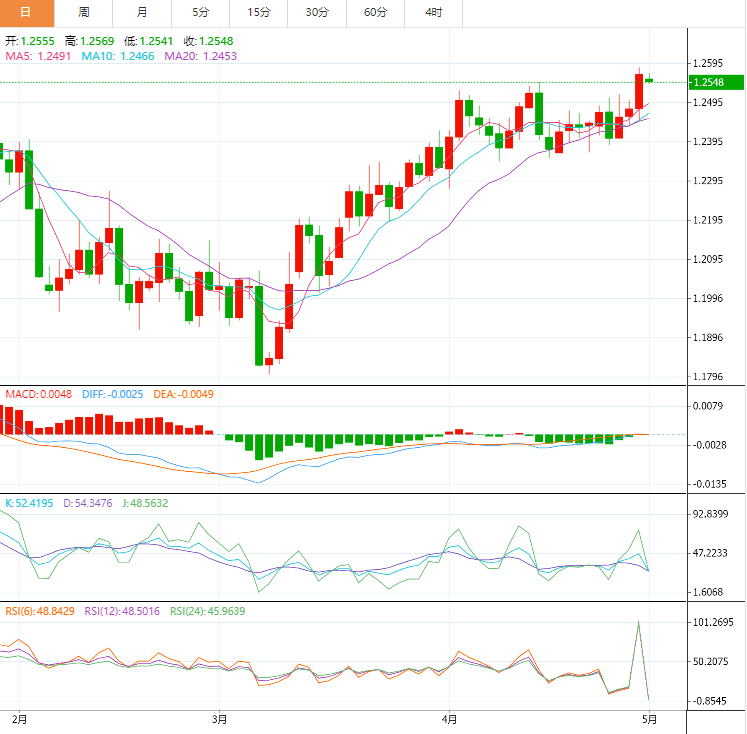
Task: Switch to the 周 weekly tab
Action: (84, 13)
